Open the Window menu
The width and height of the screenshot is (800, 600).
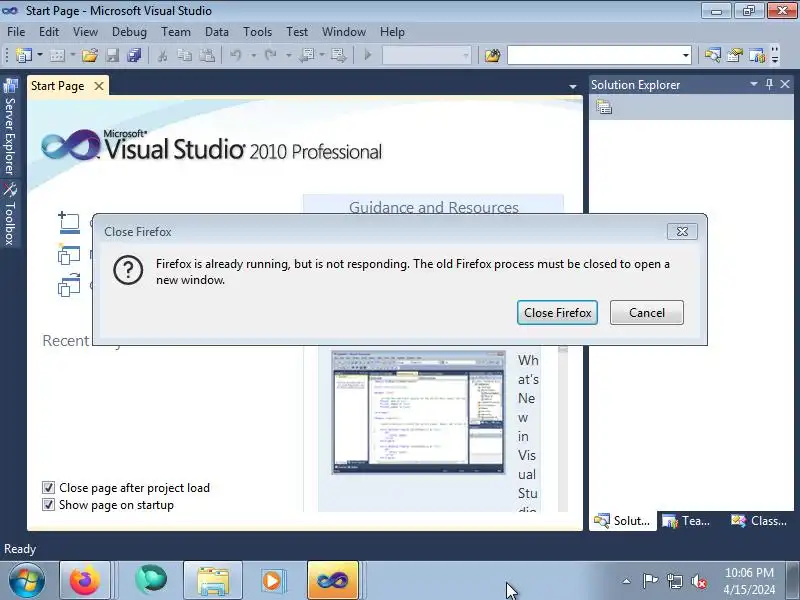(x=344, y=32)
